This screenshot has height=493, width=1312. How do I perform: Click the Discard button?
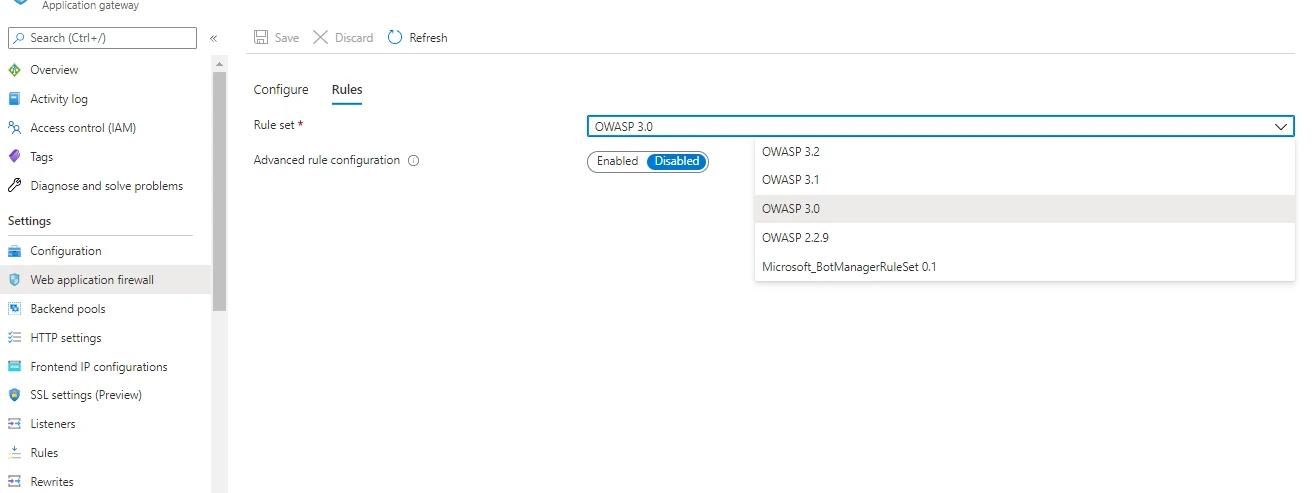tap(343, 38)
